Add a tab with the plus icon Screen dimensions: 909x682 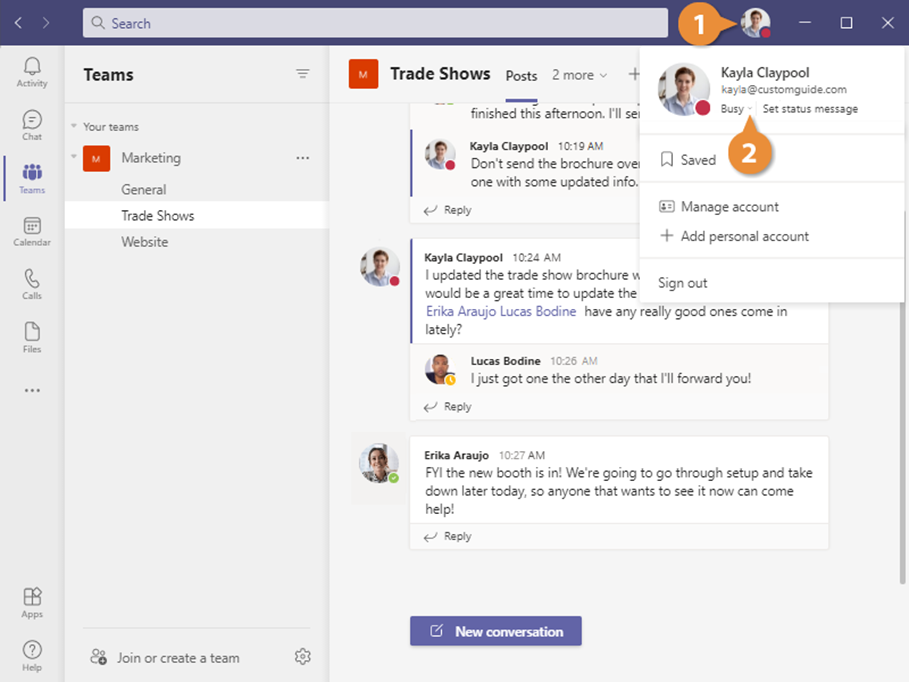pyautogui.click(x=634, y=74)
